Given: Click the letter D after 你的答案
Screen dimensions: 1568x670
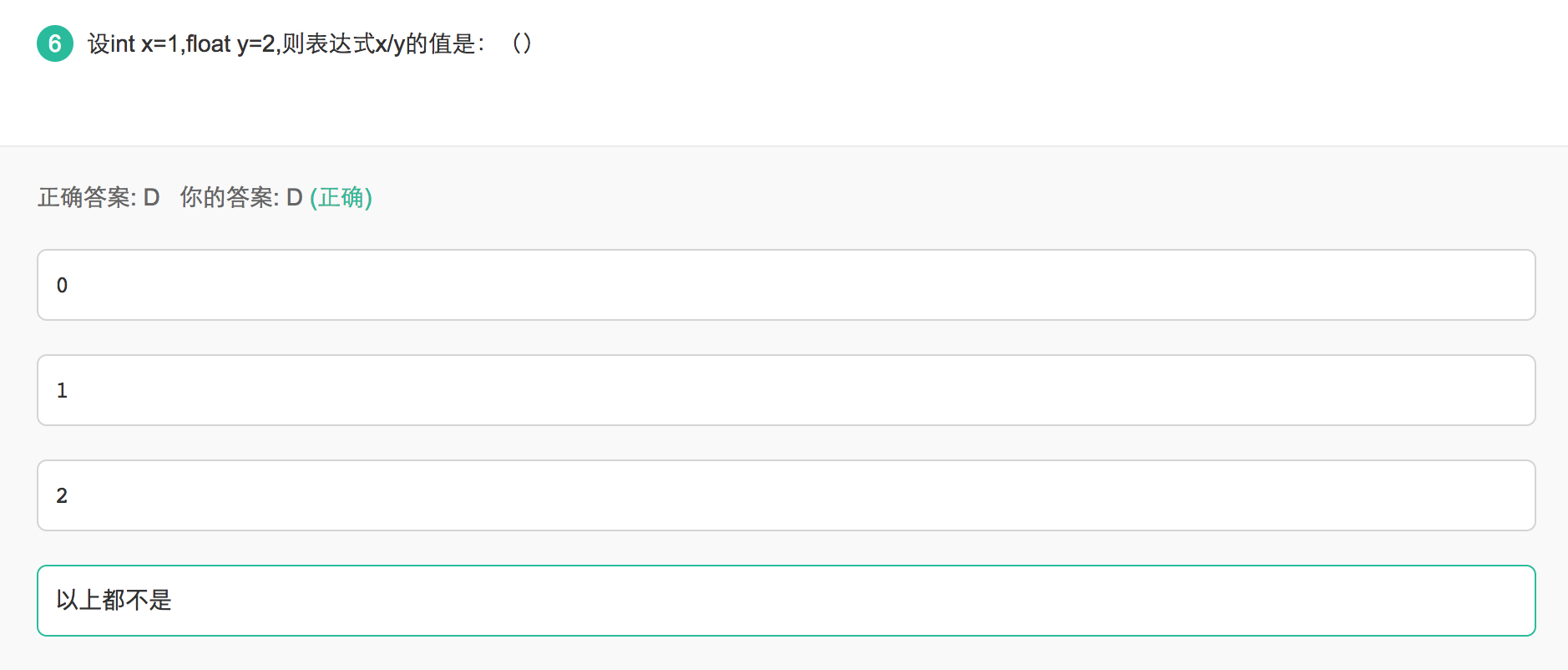Looking at the screenshot, I should pos(294,198).
